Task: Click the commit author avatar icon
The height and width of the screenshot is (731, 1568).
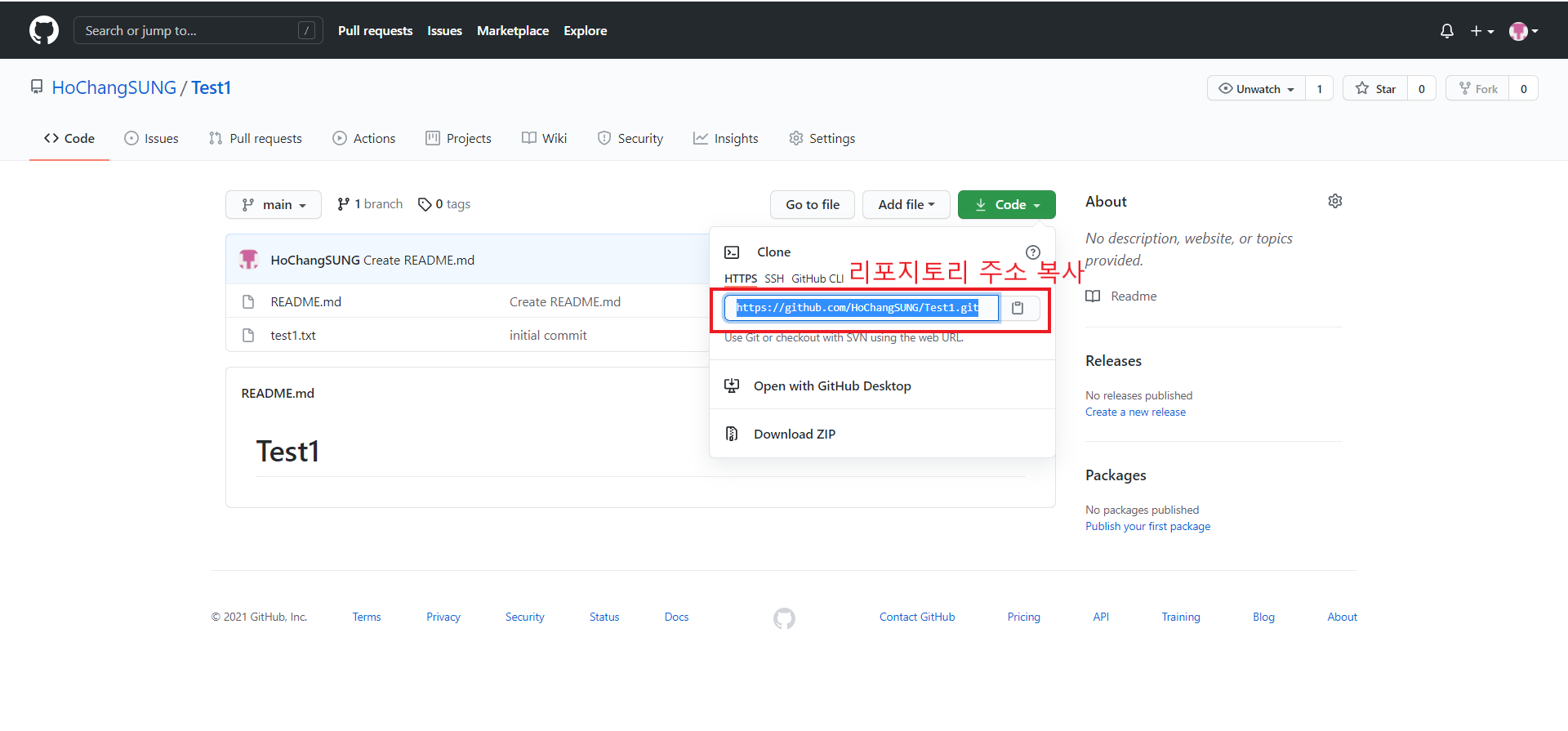Action: 249,260
